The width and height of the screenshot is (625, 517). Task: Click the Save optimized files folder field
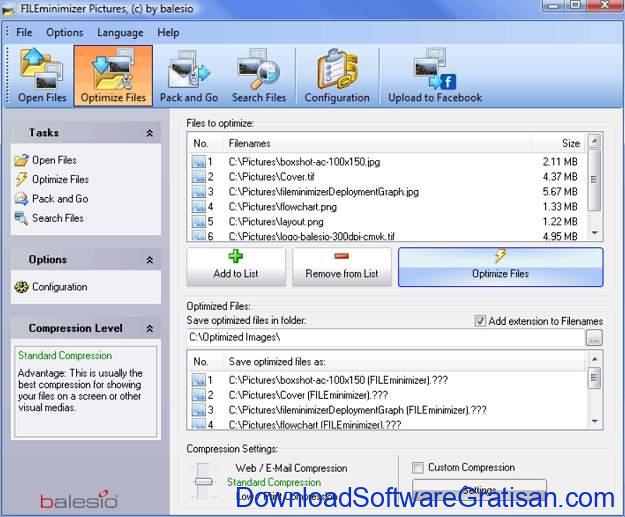(385, 338)
